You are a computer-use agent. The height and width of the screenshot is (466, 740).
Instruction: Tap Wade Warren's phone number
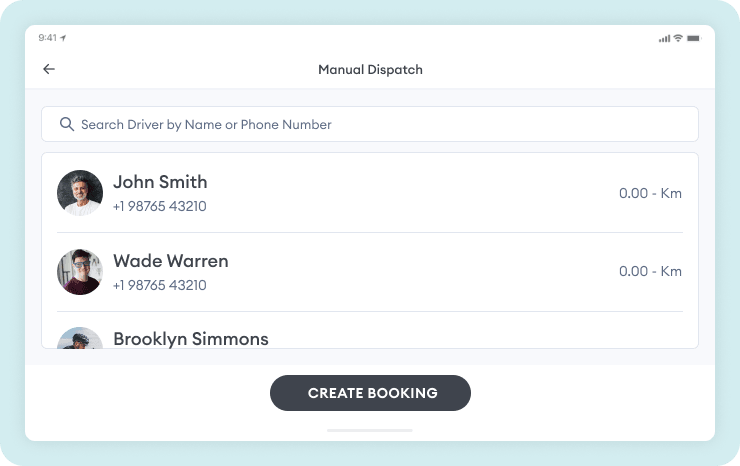click(160, 285)
